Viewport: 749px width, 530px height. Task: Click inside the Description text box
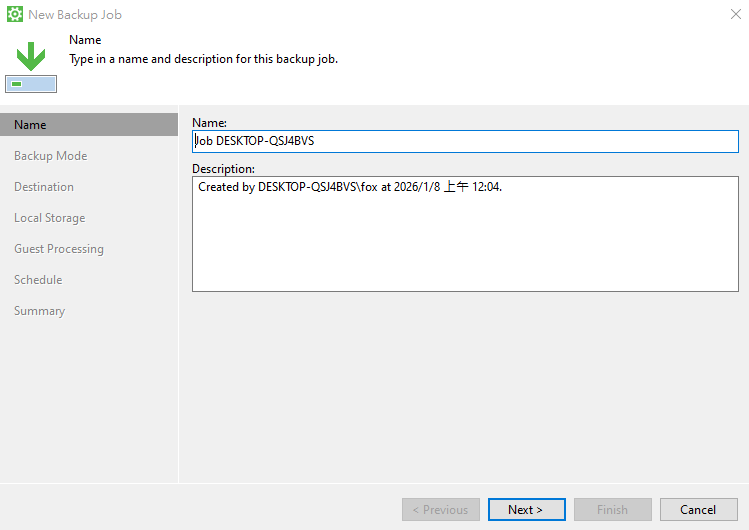click(465, 234)
